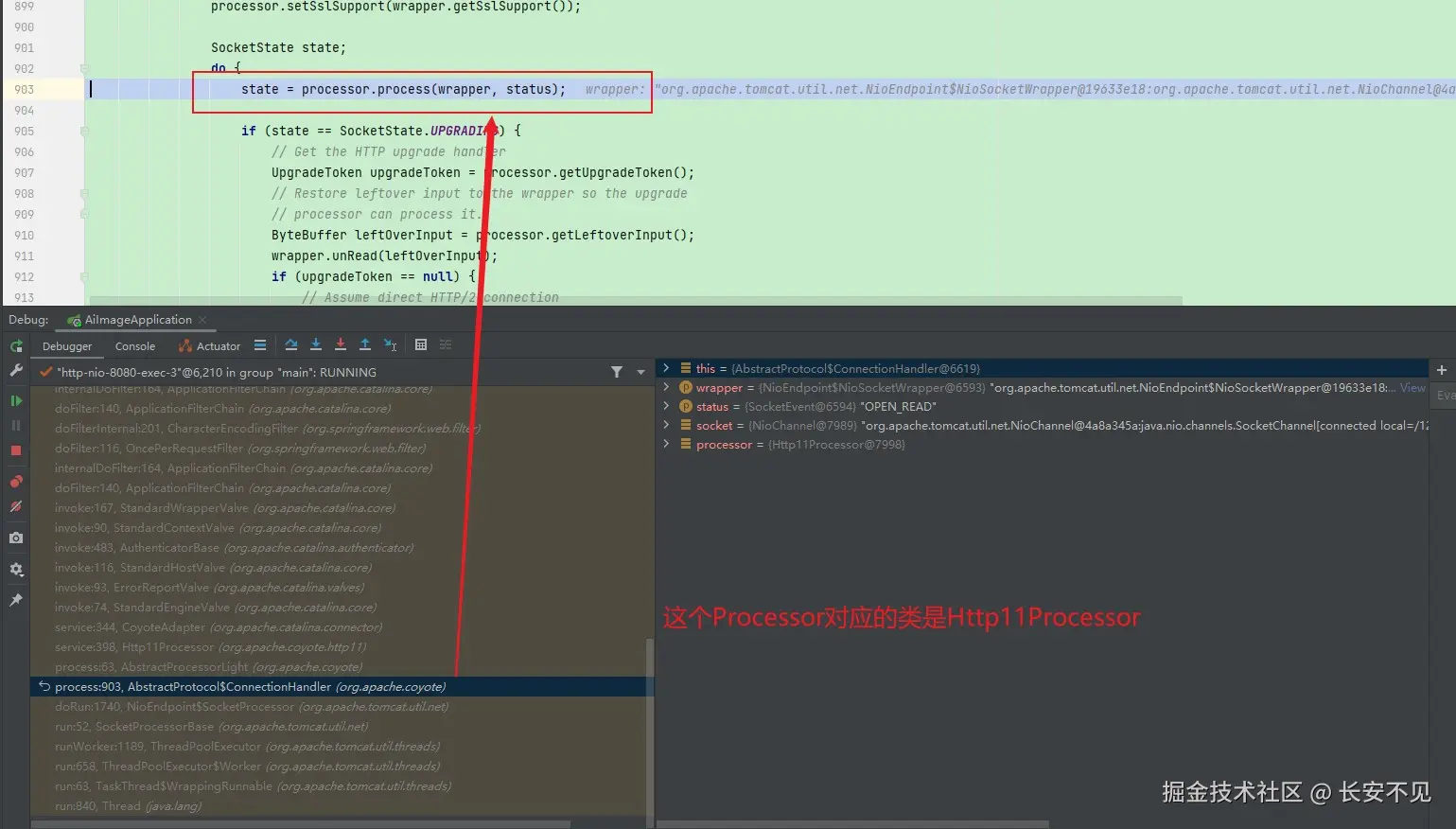
Task: Expand the 'this' variable node
Action: pos(666,368)
